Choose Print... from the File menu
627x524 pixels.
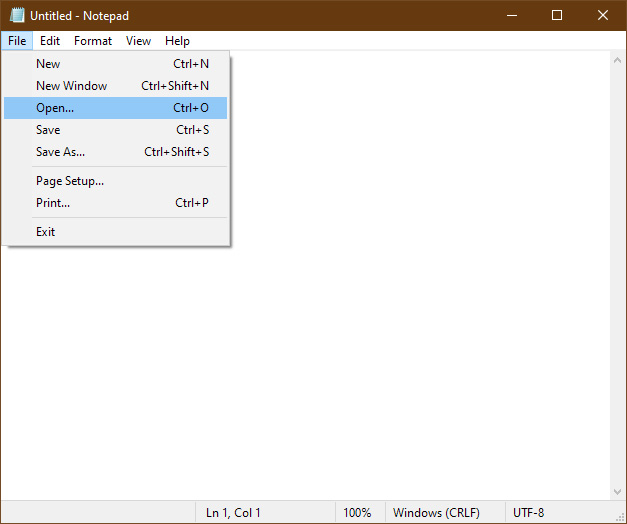point(116,203)
